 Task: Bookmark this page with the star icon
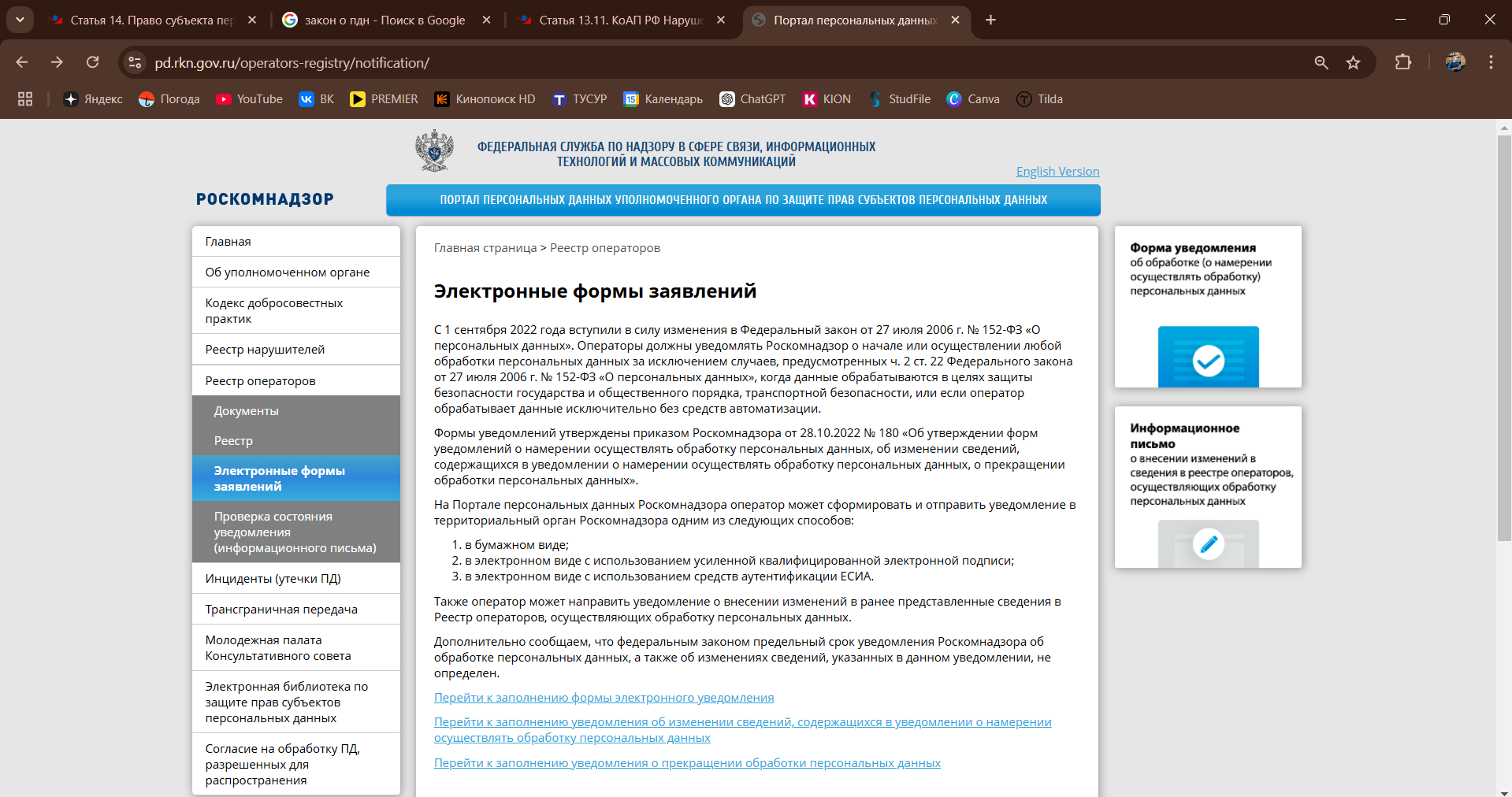point(1353,62)
